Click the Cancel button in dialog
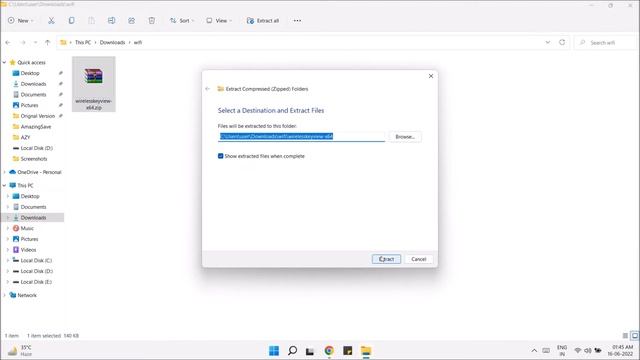Viewport: 640px width, 360px height. tap(418, 259)
